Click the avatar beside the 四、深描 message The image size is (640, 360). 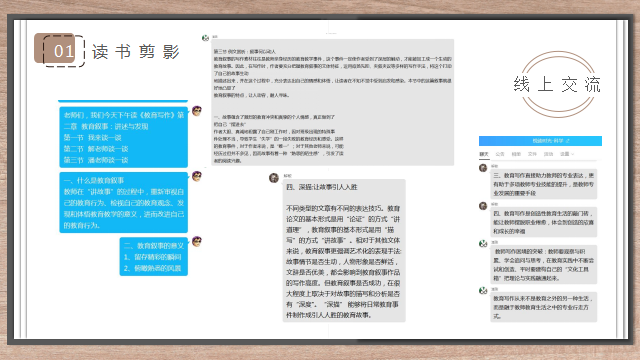tap(274, 178)
